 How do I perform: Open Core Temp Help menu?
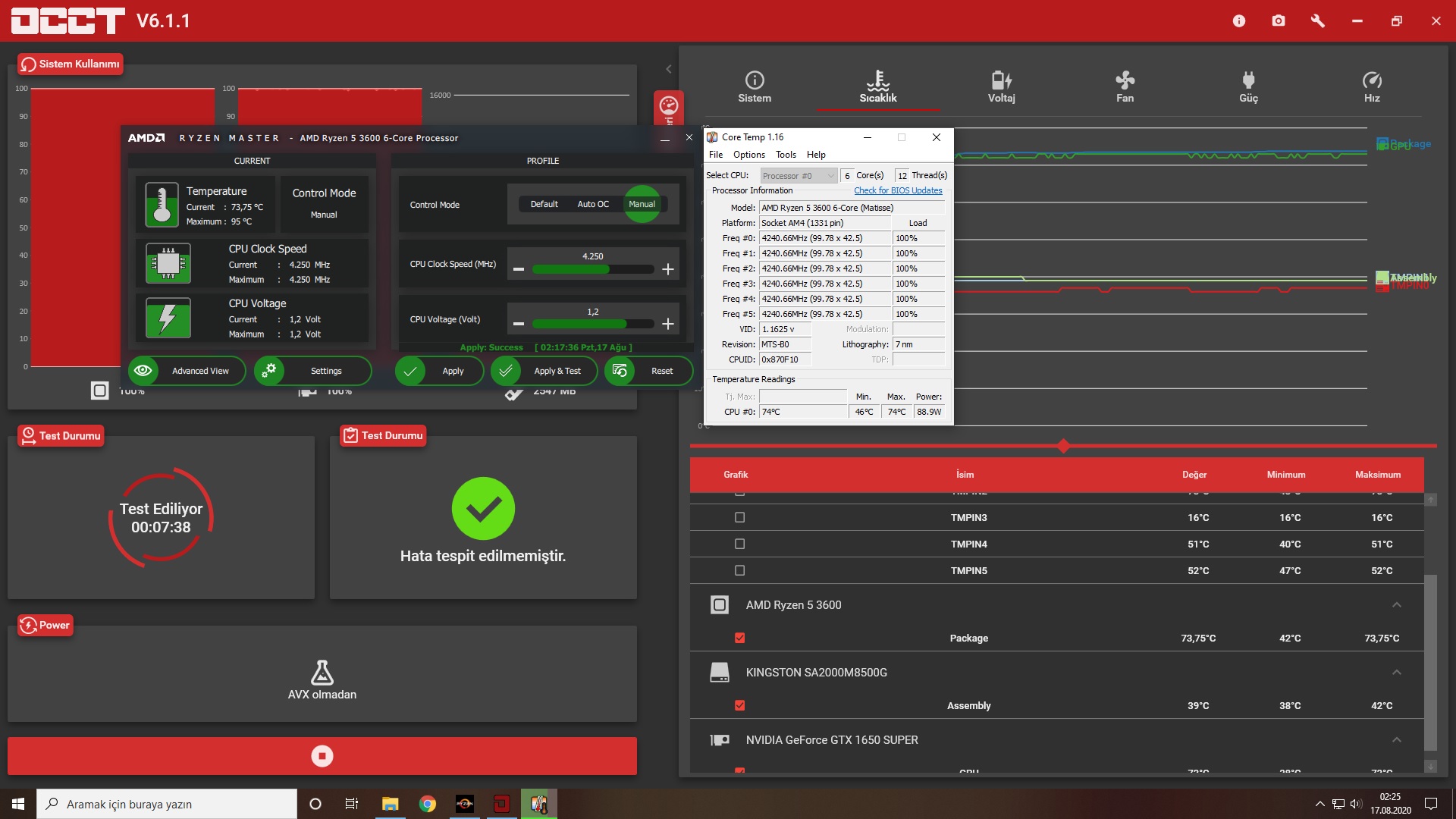pos(816,155)
